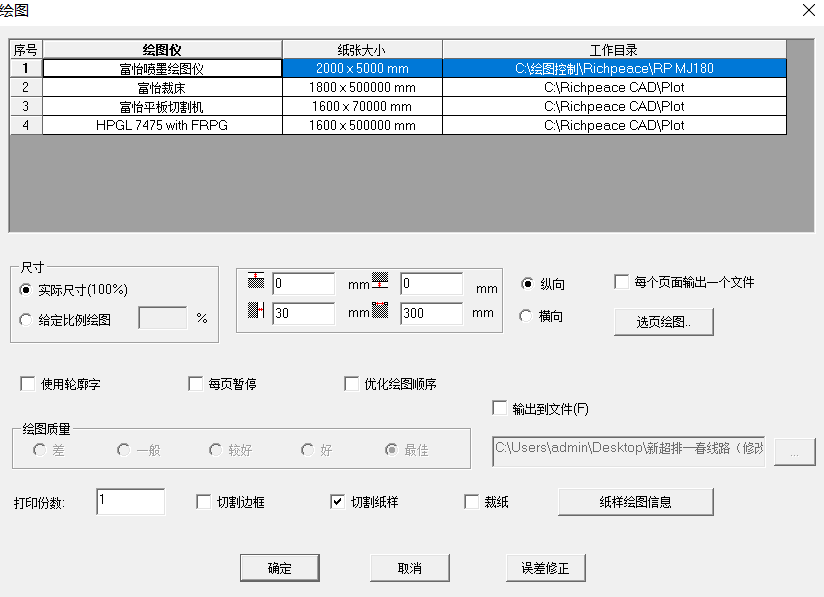The width and height of the screenshot is (824, 597).
Task: Open 选页绘图.. page selection
Action: point(663,322)
